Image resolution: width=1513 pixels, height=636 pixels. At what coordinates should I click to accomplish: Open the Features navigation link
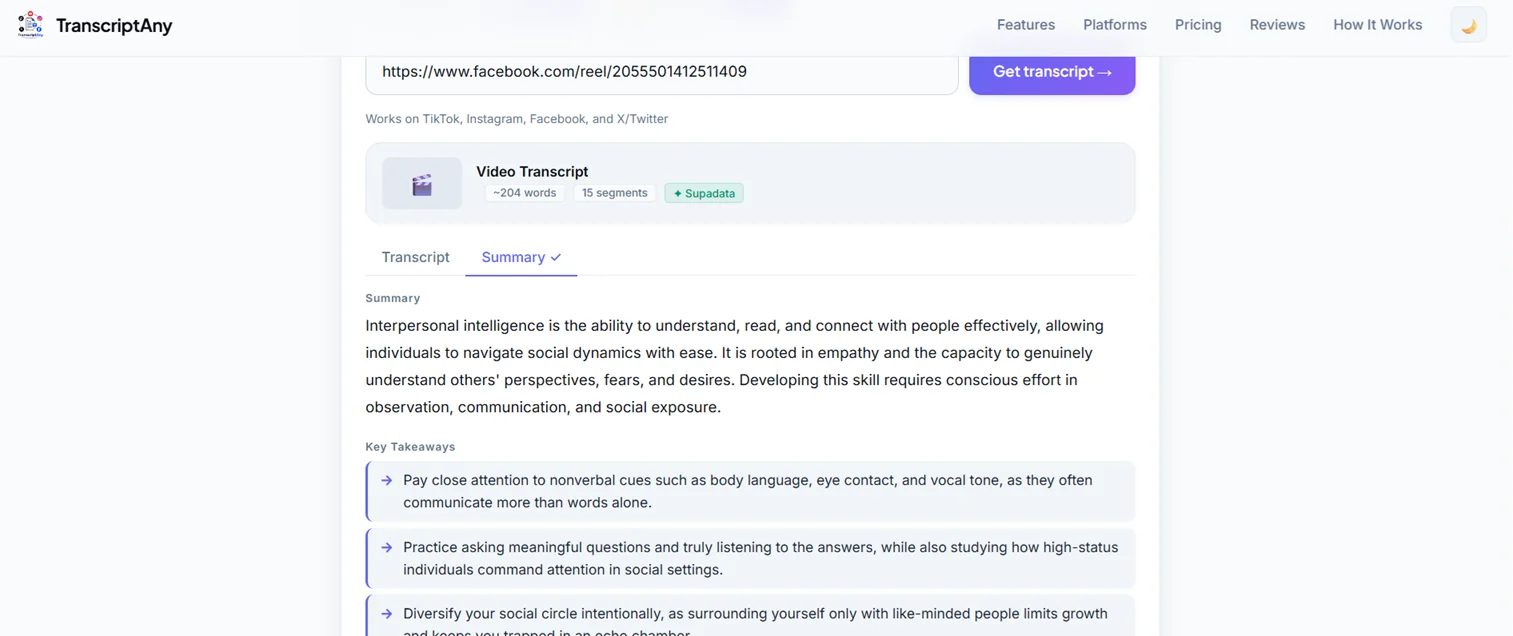point(1026,25)
